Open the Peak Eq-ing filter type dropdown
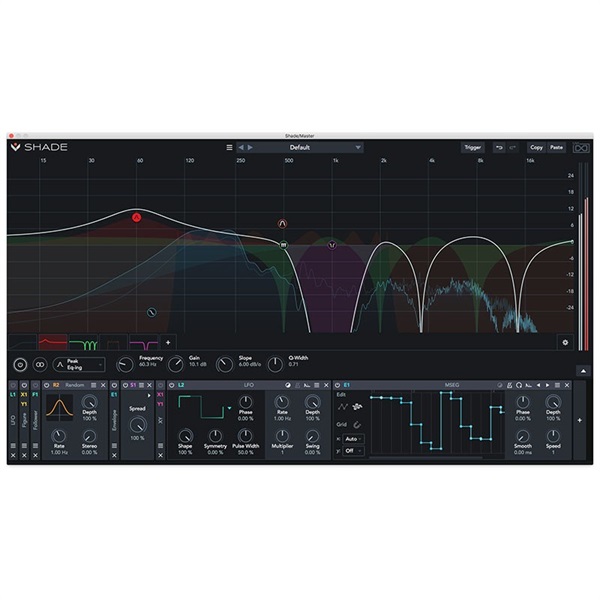This screenshot has height=600, width=600. [x=79, y=365]
